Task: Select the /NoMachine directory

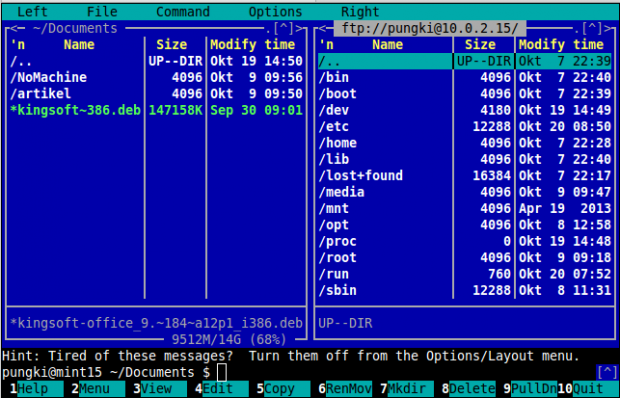Action: pyautogui.click(x=156, y=77)
